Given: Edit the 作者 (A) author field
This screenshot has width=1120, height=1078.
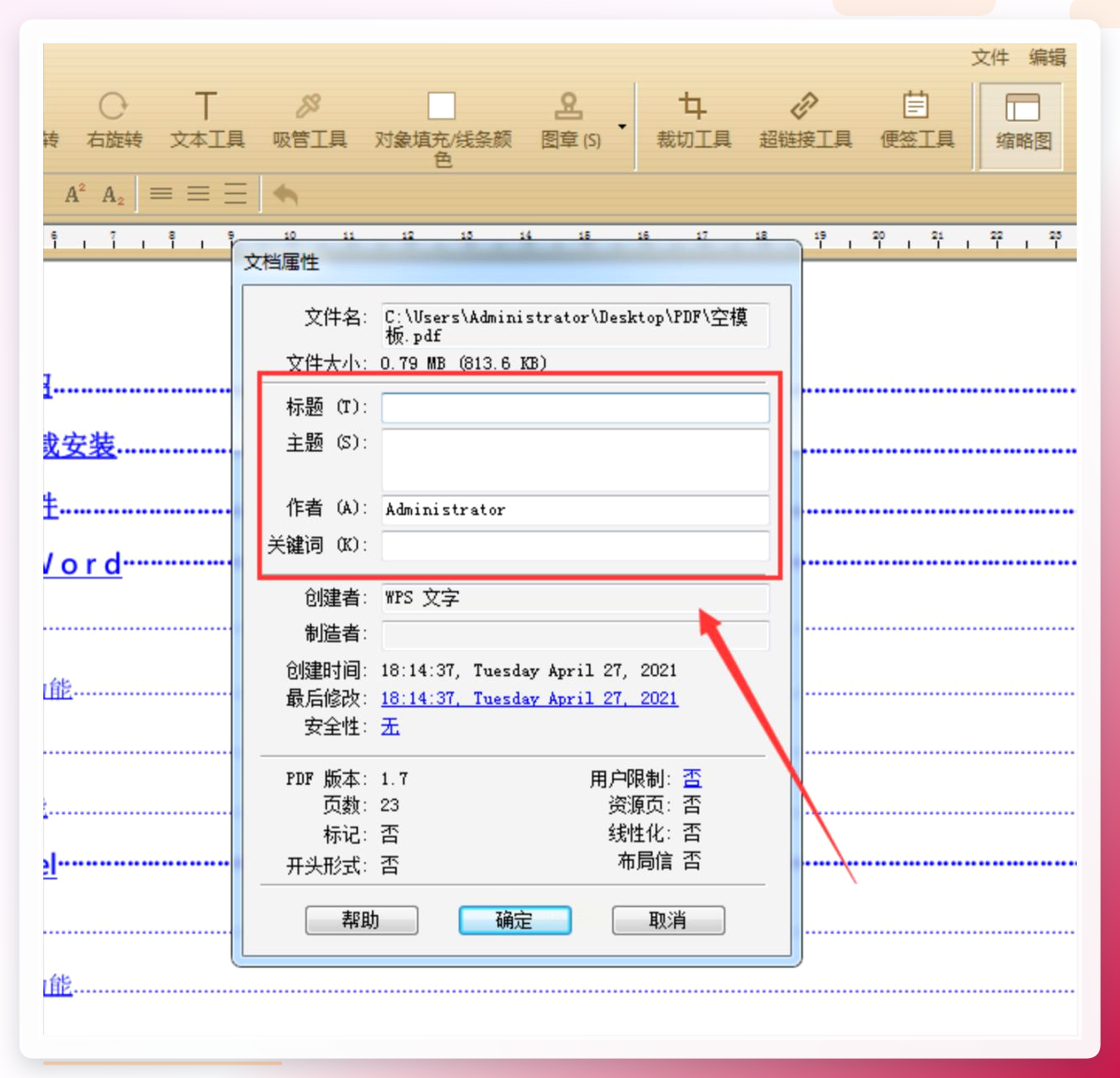Looking at the screenshot, I should coord(575,509).
